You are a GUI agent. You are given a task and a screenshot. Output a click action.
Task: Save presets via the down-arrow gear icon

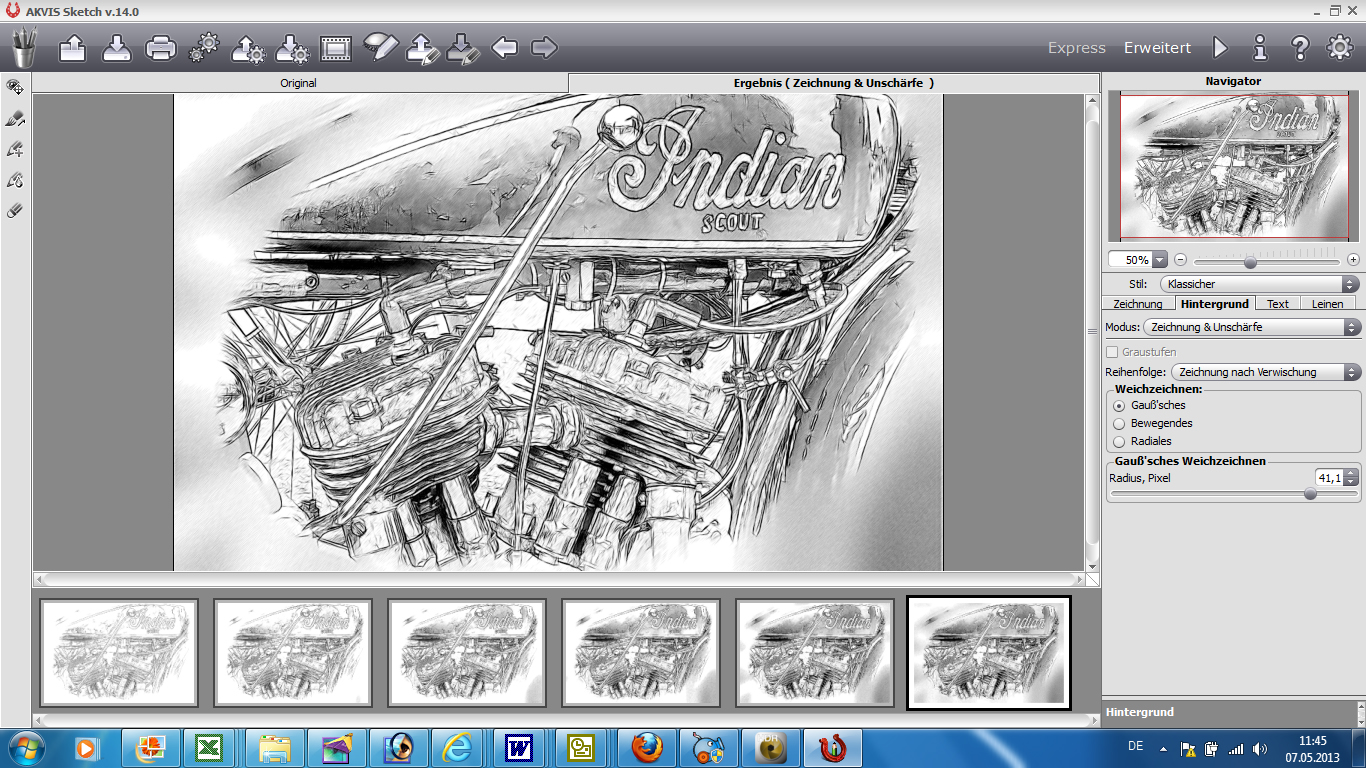291,48
